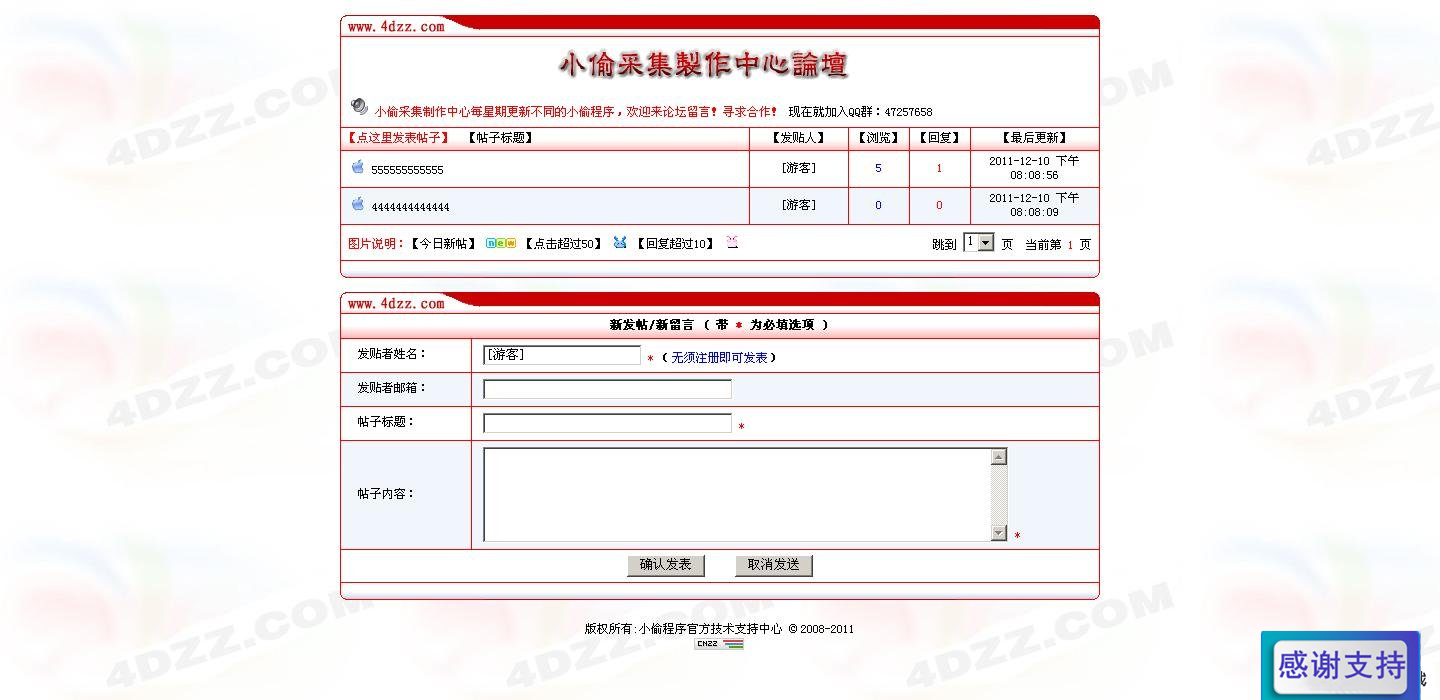Click poster [游客] in the 555555555555 row
Viewport: 1440px width, 700px height.
coord(798,168)
